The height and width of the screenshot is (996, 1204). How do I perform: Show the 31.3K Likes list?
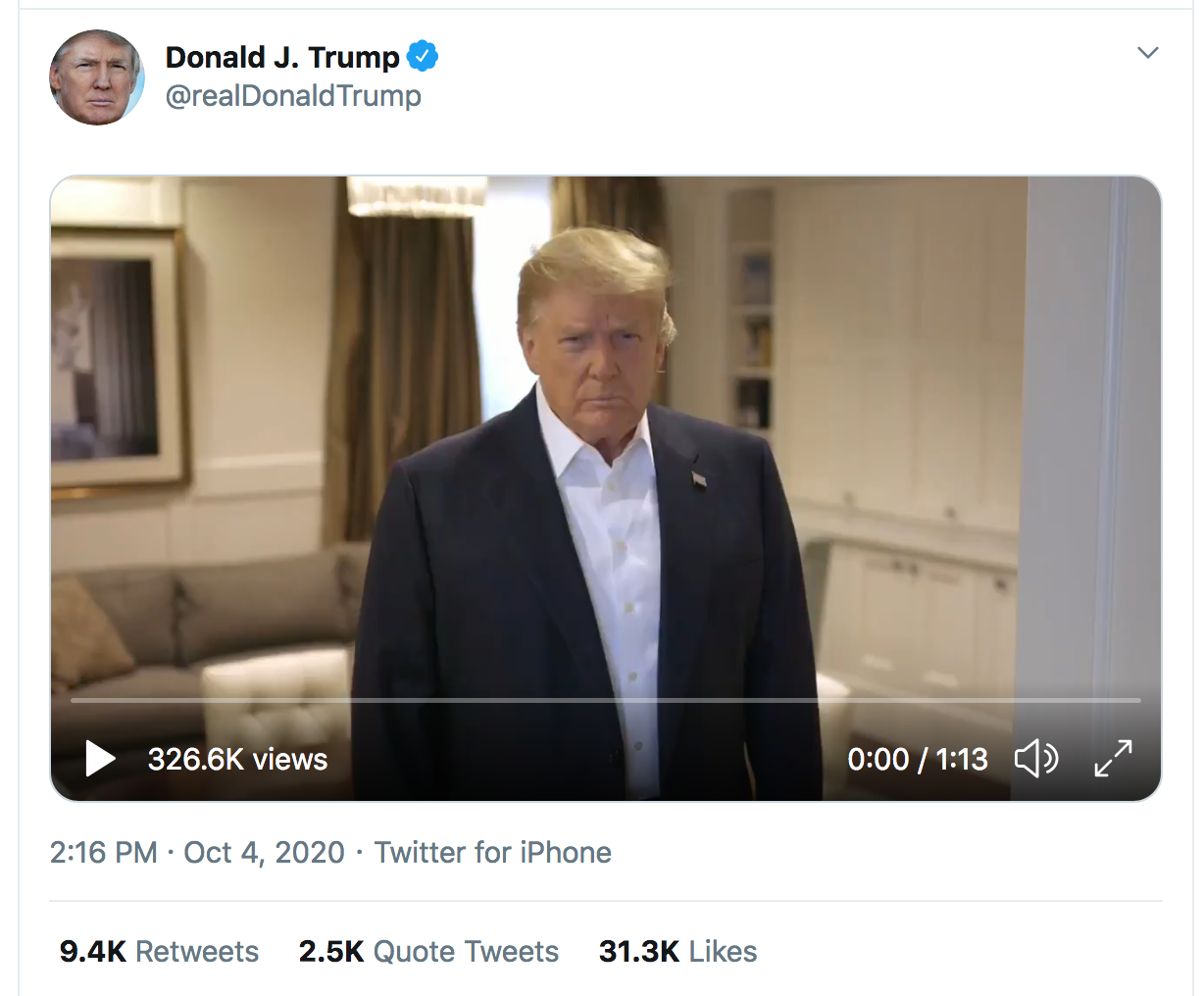(x=677, y=951)
